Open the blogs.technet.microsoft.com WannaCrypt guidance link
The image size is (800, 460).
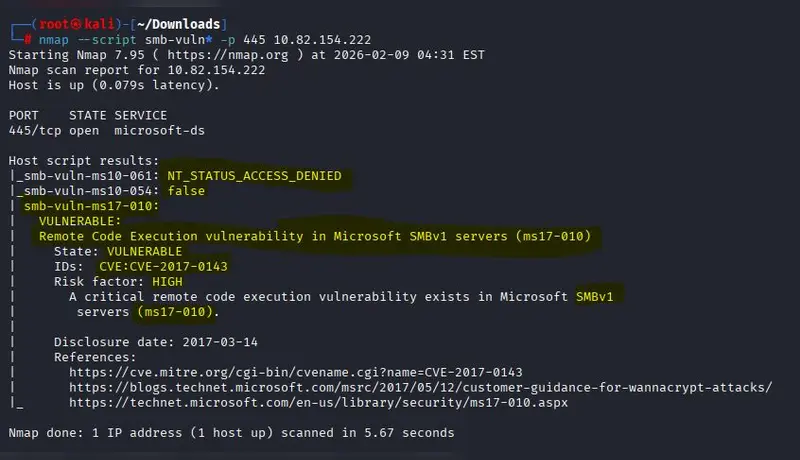[420, 387]
